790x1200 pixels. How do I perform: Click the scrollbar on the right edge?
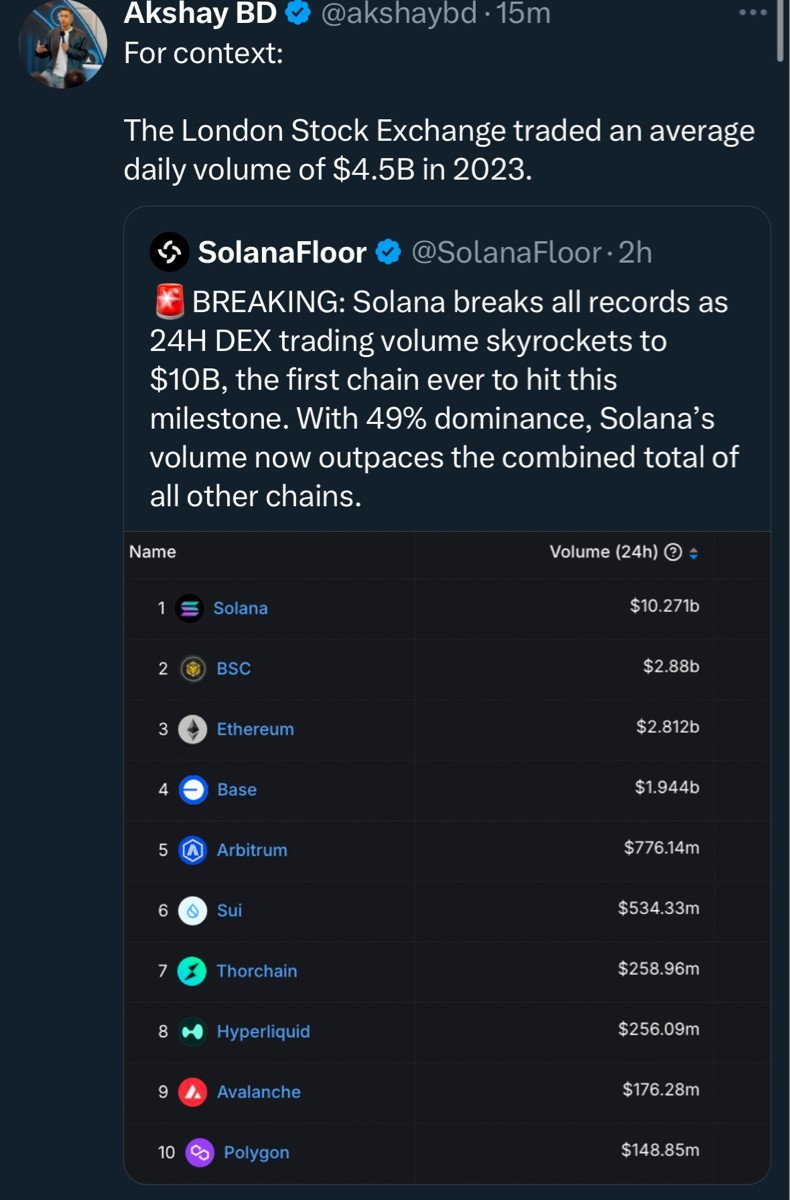coord(781,30)
